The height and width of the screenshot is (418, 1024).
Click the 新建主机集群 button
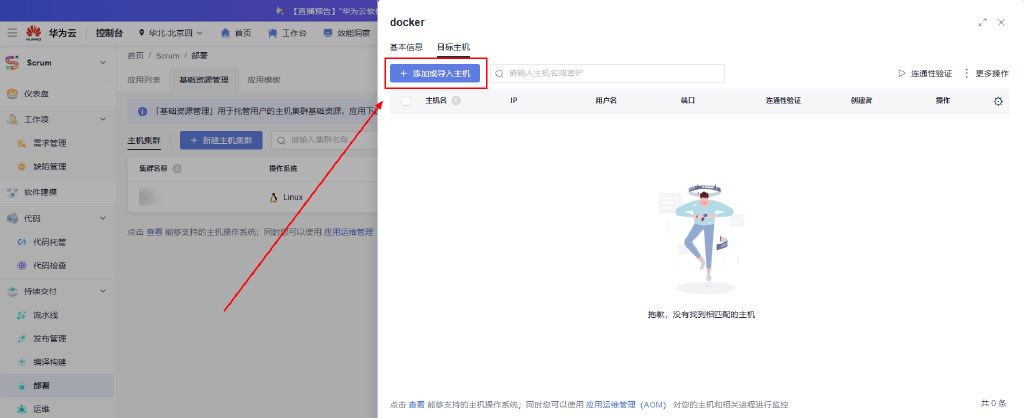tap(221, 140)
